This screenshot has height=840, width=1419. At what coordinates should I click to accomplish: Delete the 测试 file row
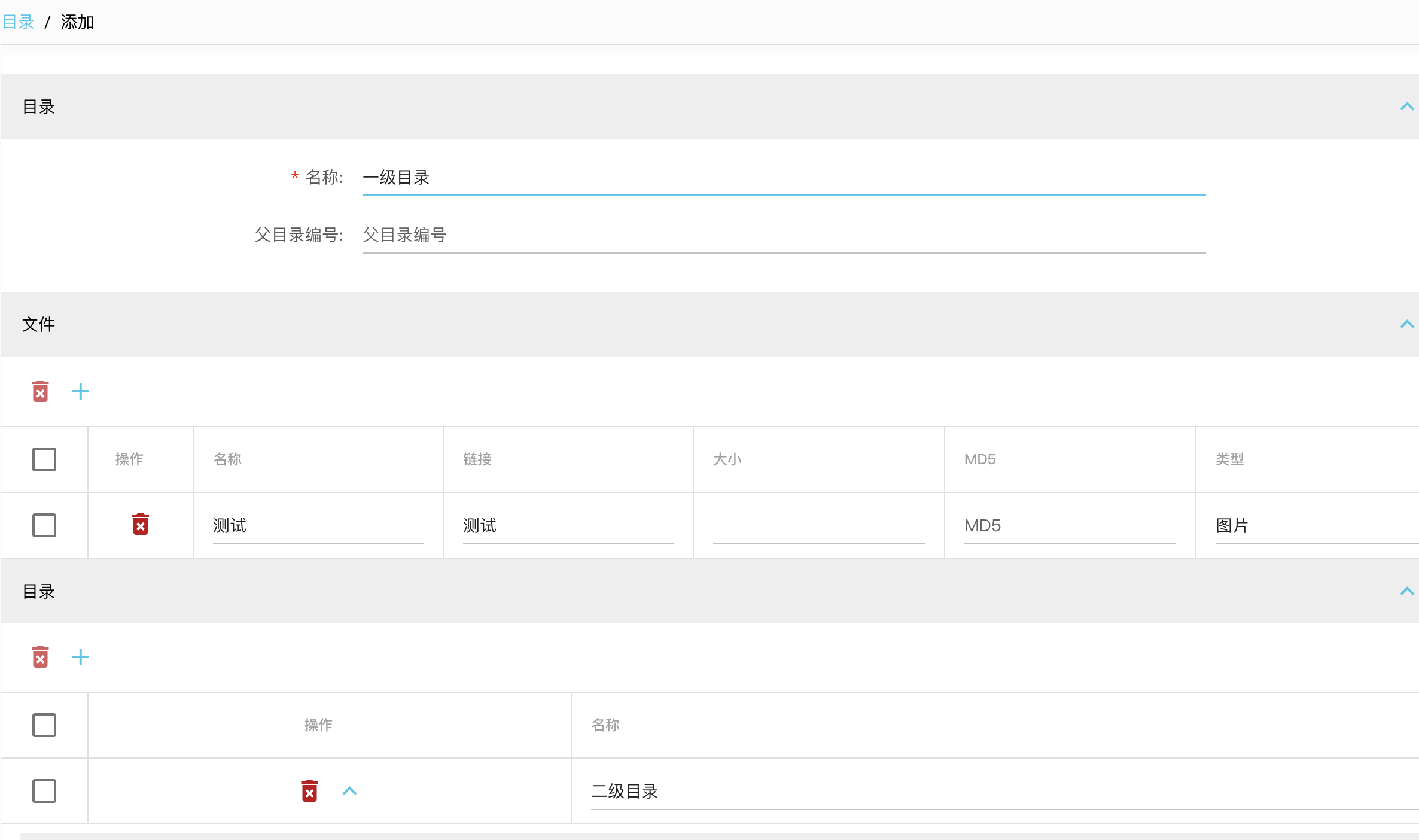click(141, 525)
